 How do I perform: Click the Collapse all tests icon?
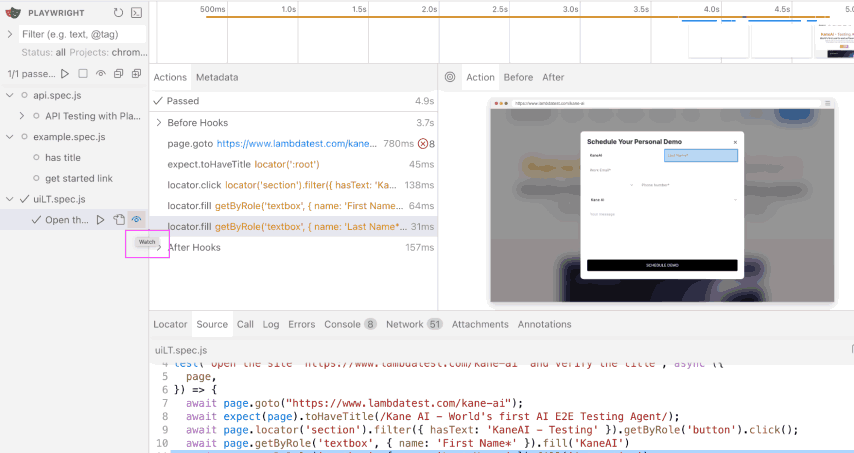pos(118,74)
